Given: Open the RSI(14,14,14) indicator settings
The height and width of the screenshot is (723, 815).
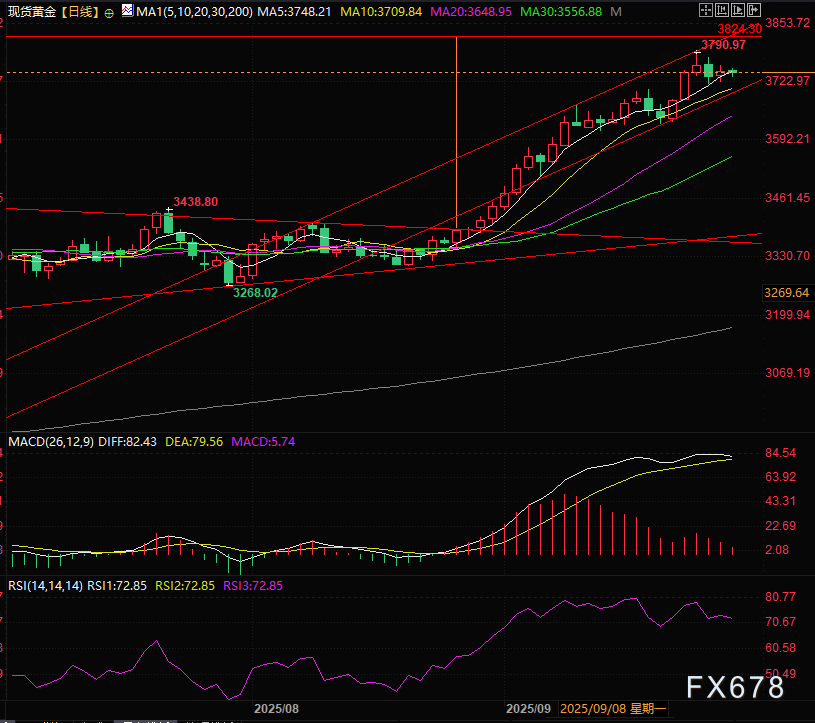Looking at the screenshot, I should [42, 585].
